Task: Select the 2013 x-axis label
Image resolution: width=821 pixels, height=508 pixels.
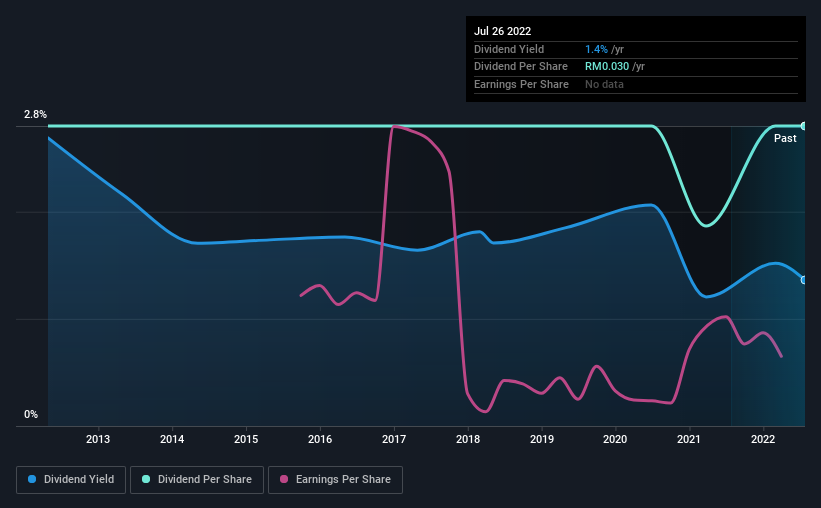Action: [x=98, y=439]
